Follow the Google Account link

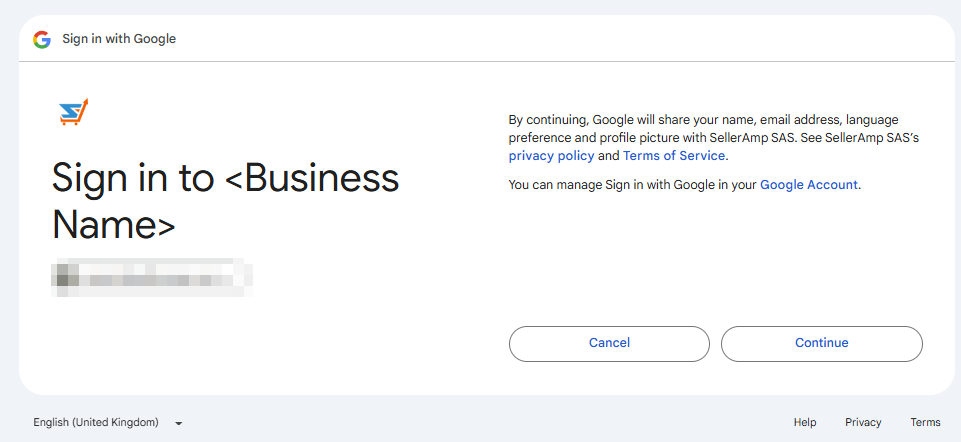(808, 185)
